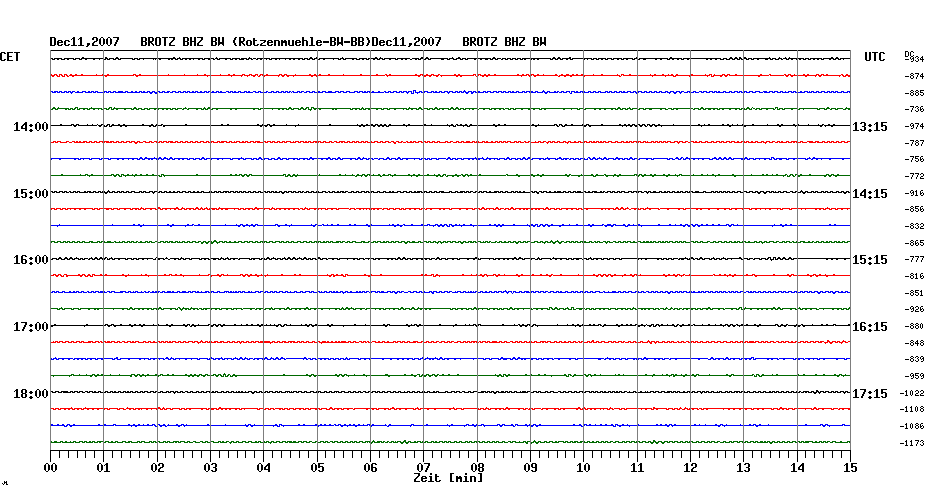Click the 18:00 CET time label
930x494 pixels.
(x=31, y=393)
